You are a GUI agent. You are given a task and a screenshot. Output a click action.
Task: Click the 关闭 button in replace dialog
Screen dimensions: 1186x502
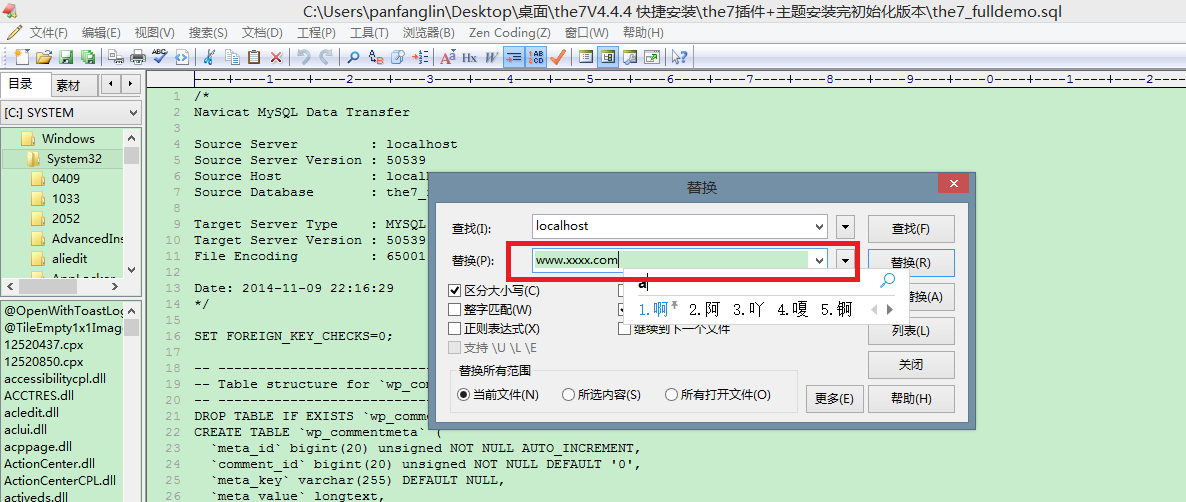tap(910, 364)
